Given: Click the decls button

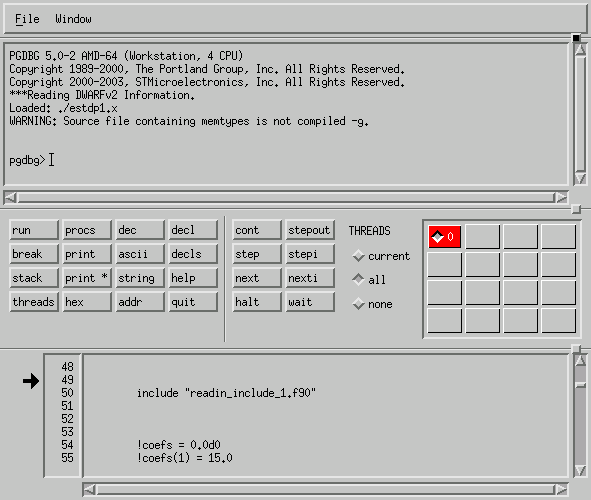Looking at the screenshot, I should (193, 254).
